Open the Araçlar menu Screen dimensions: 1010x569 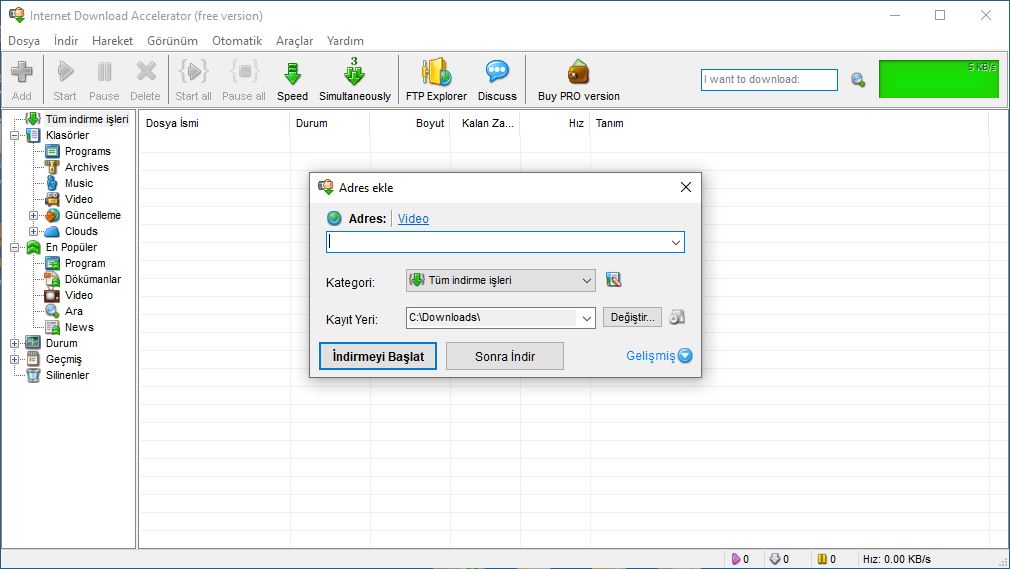(294, 41)
